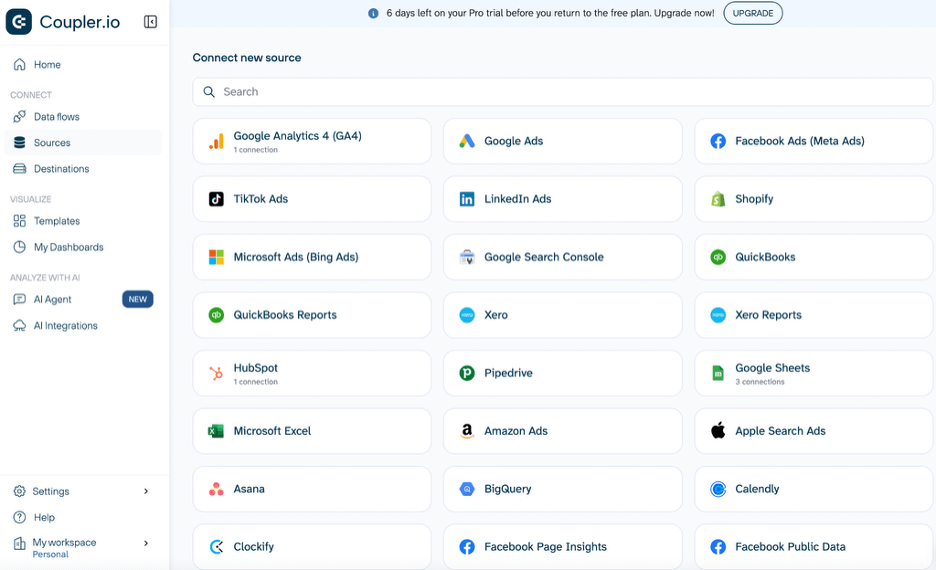Click the Google Analytics 4 bar chart icon
This screenshot has width=936, height=570.
216,141
